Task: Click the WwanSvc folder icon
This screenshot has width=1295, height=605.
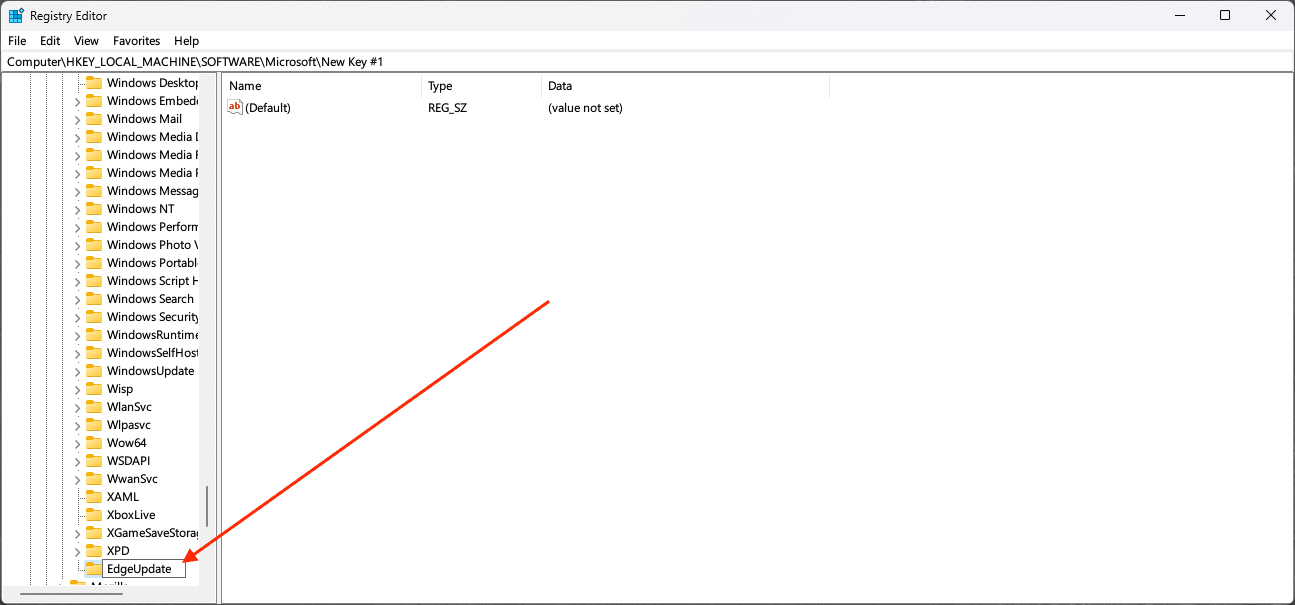Action: pyautogui.click(x=94, y=479)
